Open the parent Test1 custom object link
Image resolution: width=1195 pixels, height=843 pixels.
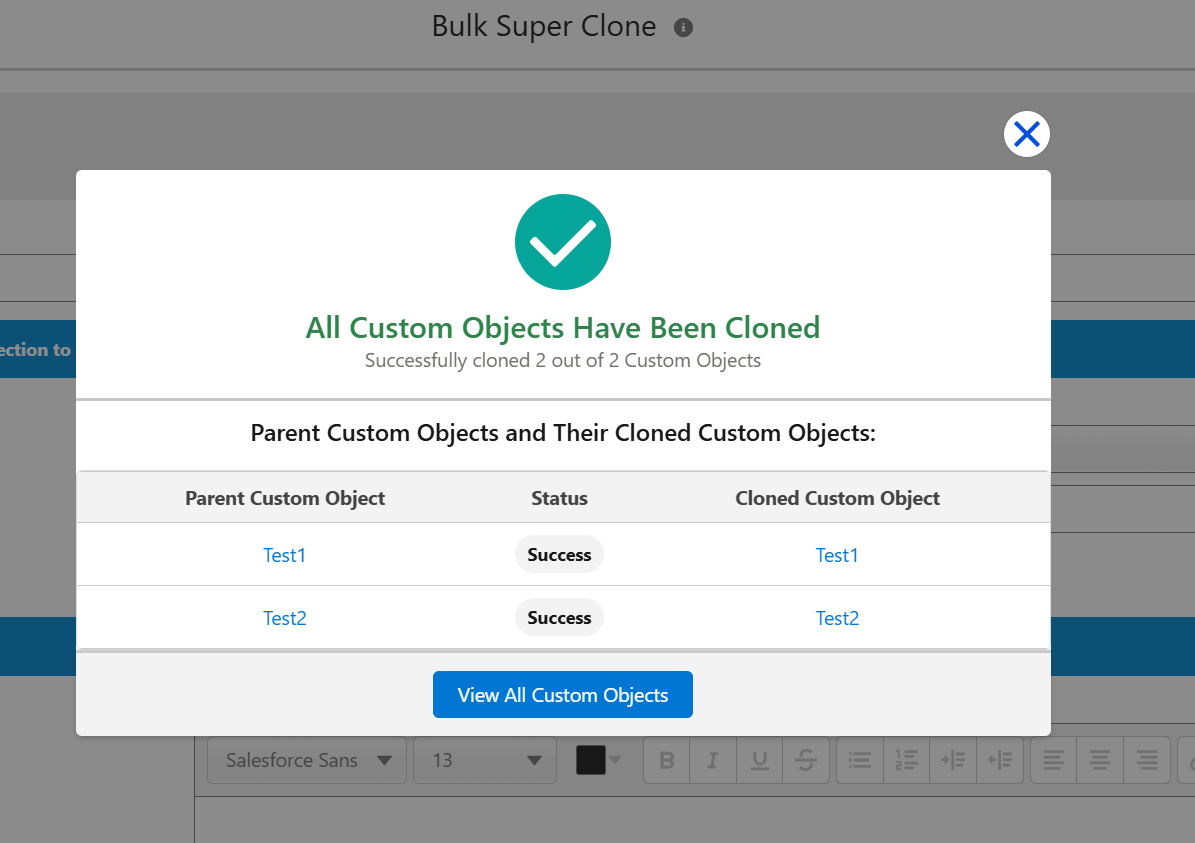click(284, 555)
